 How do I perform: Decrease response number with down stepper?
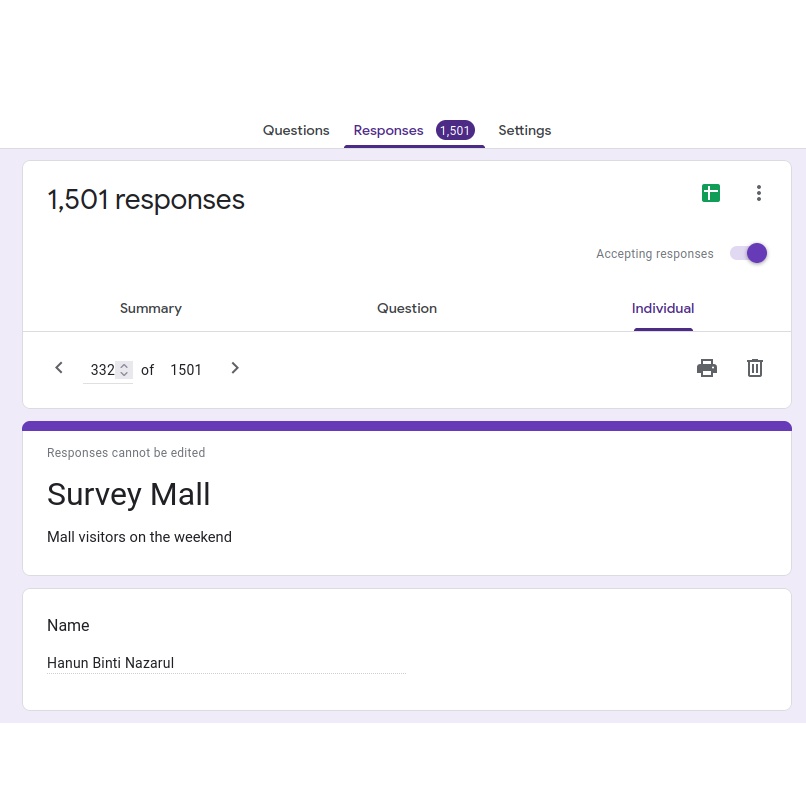124,375
